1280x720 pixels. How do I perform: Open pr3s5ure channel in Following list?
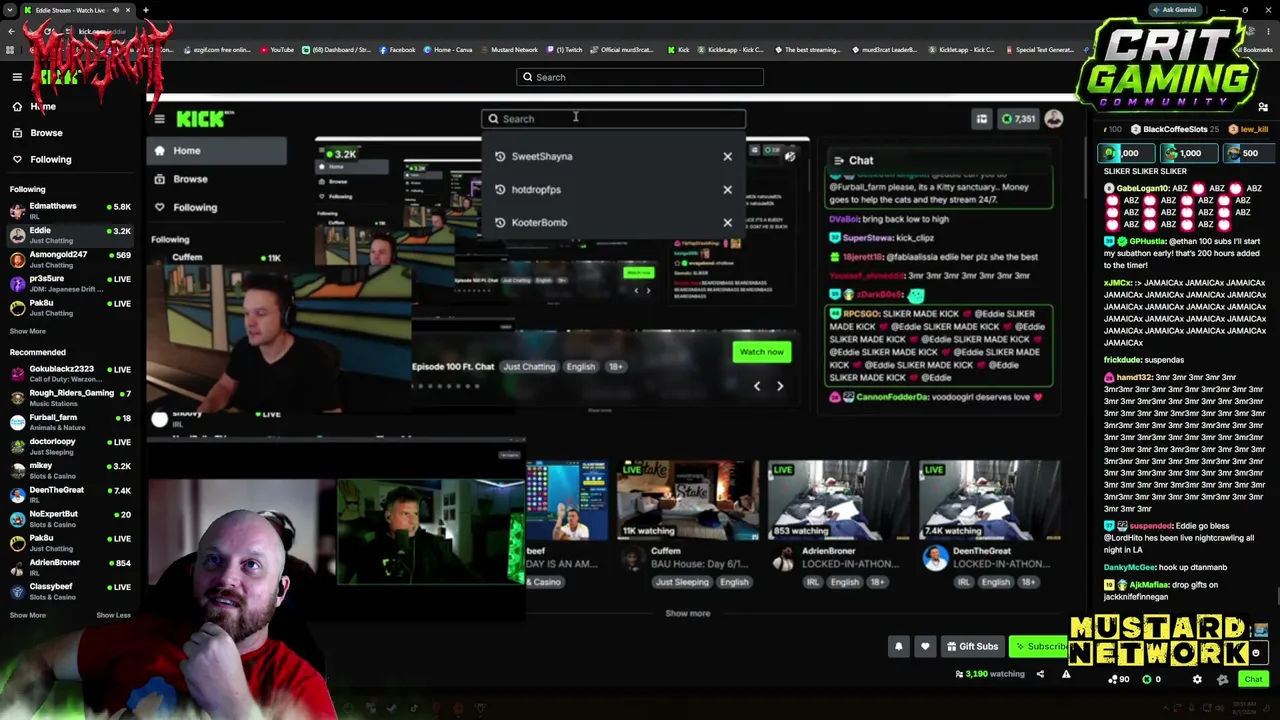coord(70,283)
